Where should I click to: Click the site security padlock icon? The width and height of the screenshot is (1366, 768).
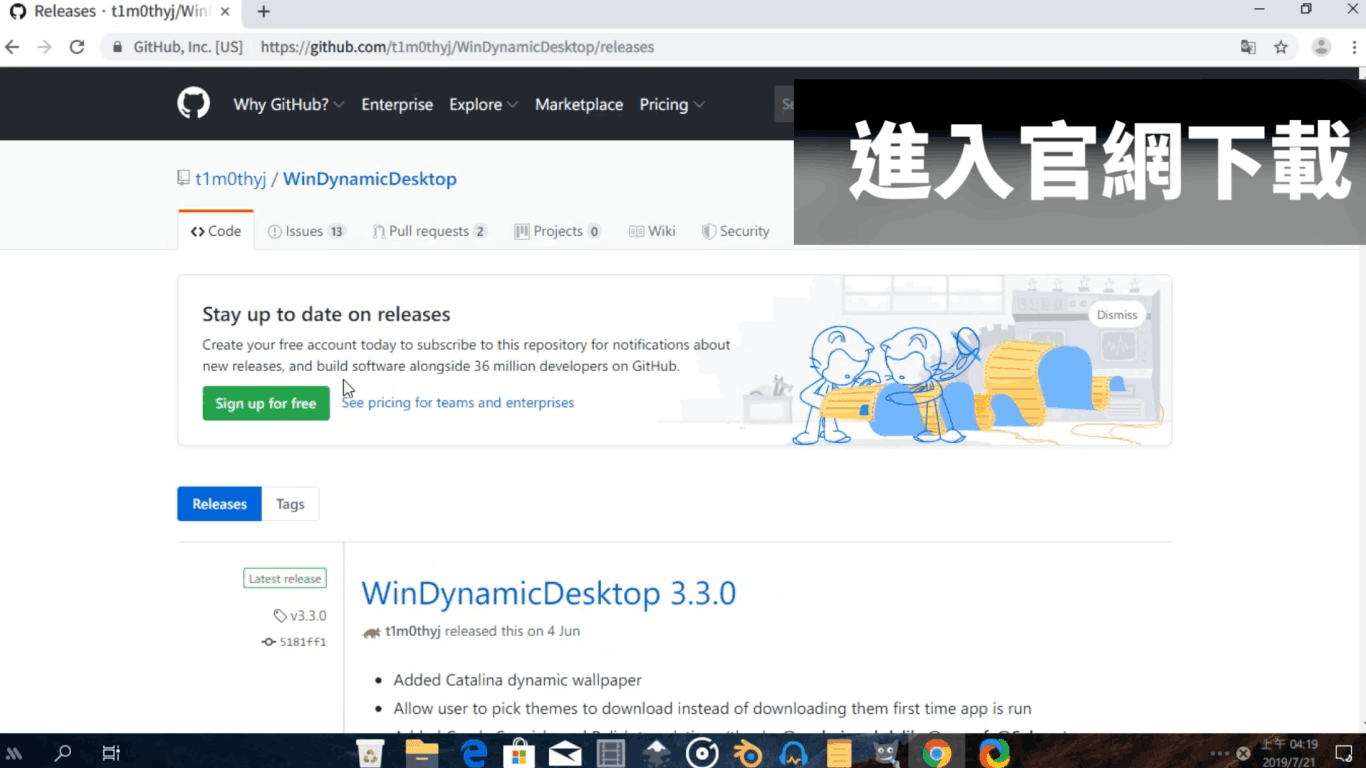pyautogui.click(x=118, y=47)
